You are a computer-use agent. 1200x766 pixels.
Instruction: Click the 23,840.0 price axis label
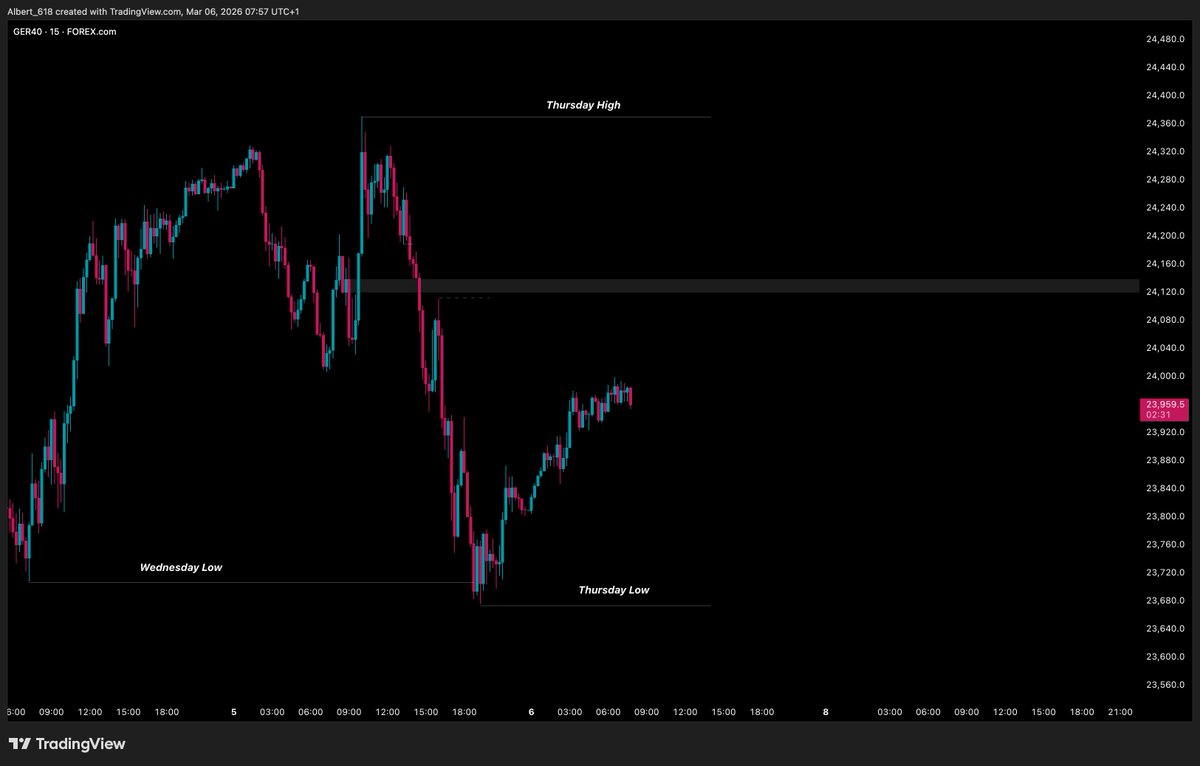pyautogui.click(x=1165, y=488)
